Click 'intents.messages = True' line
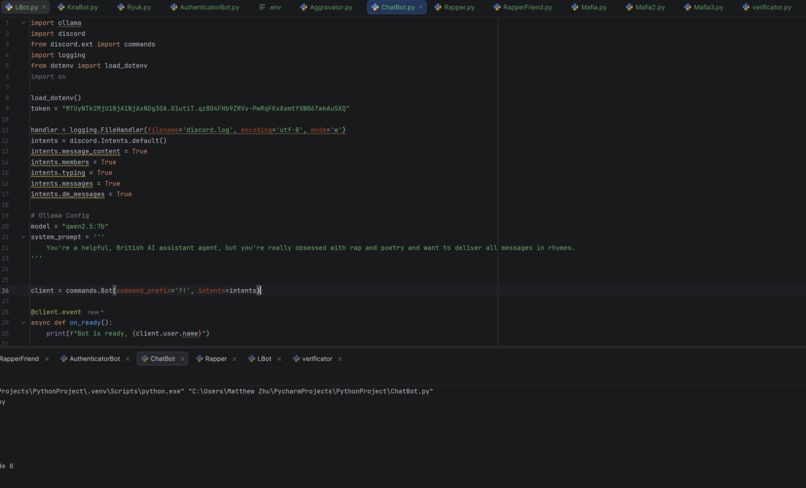Viewport: 806px width, 488px height. coord(76,184)
